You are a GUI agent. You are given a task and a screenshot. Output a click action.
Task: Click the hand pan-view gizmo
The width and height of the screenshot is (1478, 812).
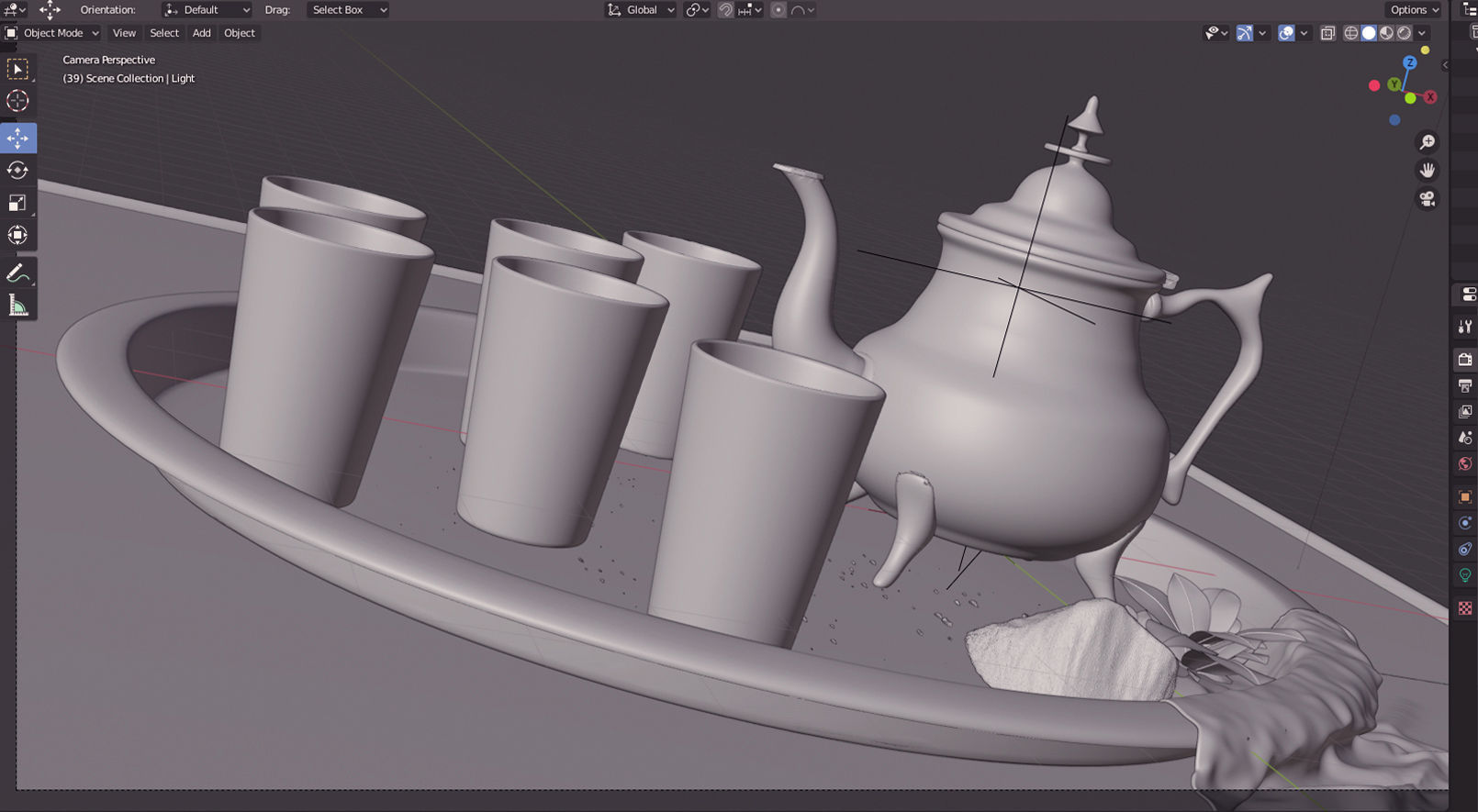[x=1428, y=171]
